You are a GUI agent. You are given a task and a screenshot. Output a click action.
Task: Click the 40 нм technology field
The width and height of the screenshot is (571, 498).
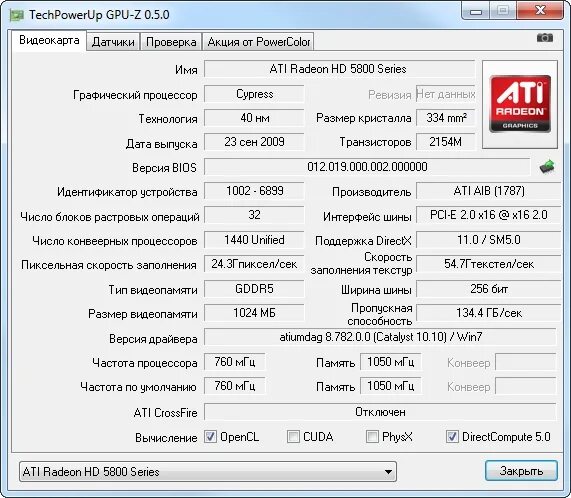(254, 118)
